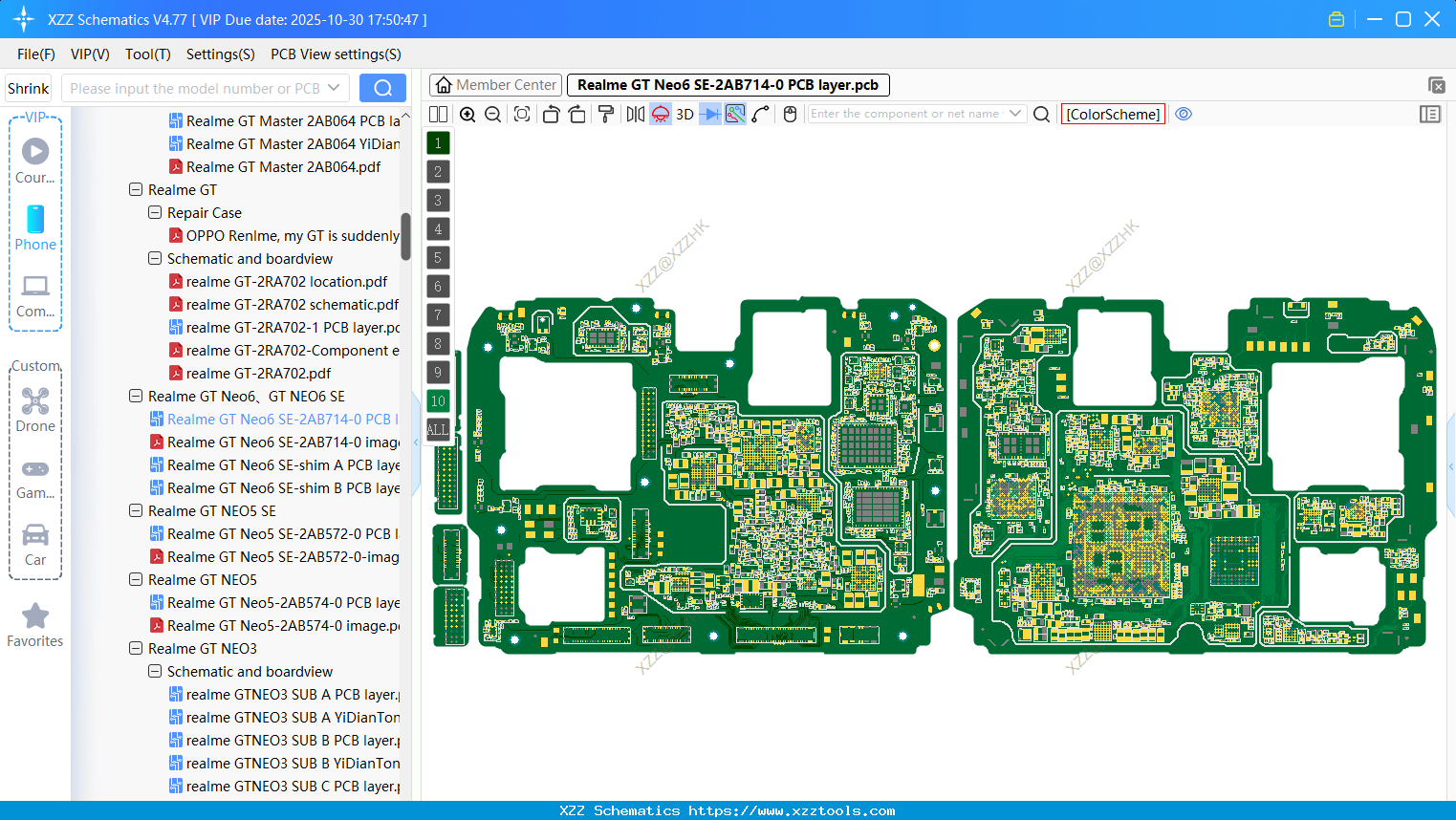This screenshot has width=1456, height=820.
Task: Open the ColorScheme selector
Action: click(x=1112, y=114)
